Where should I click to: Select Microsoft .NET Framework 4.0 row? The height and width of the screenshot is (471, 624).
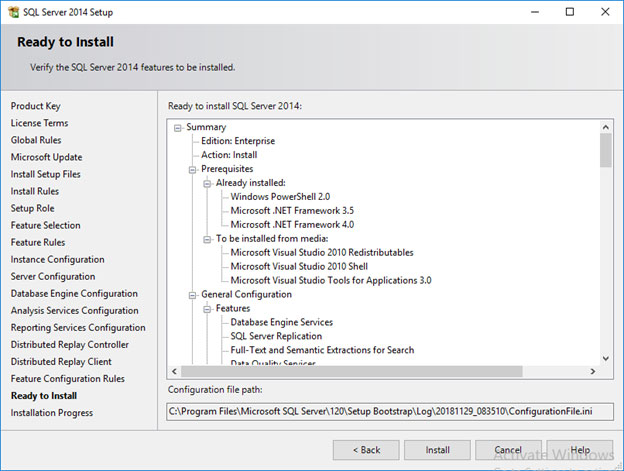pos(292,225)
